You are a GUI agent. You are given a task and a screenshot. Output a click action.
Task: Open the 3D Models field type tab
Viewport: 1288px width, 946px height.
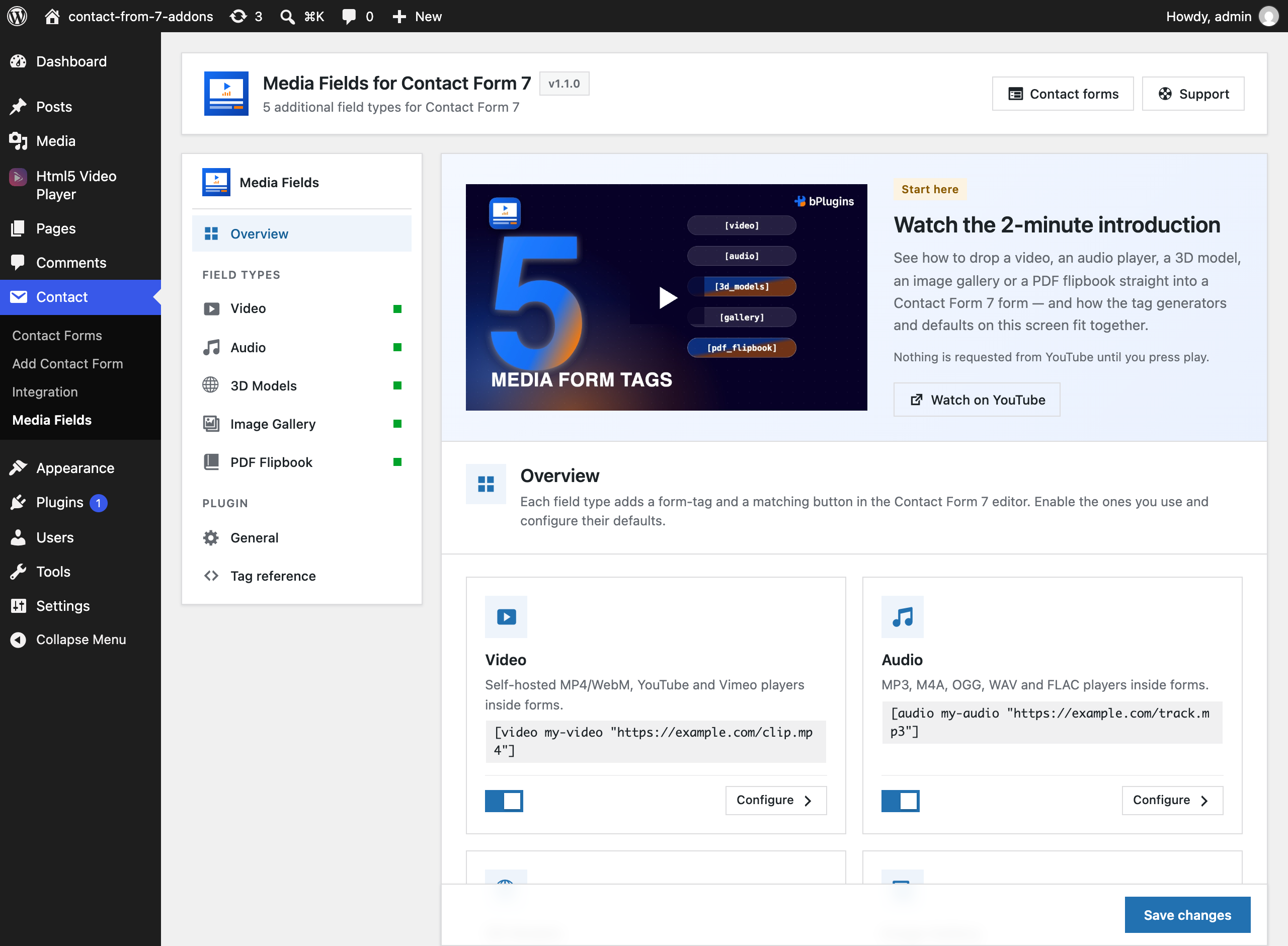pyautogui.click(x=302, y=385)
